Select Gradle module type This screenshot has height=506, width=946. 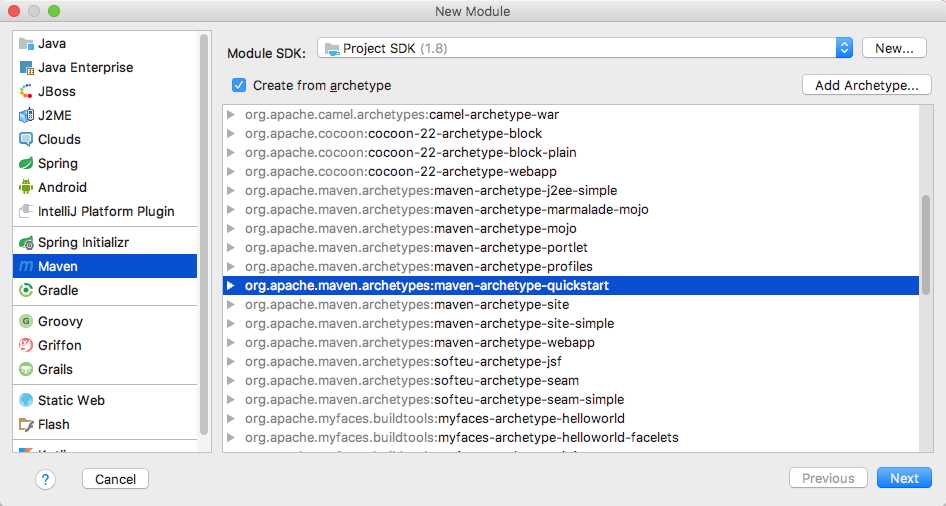click(105, 291)
